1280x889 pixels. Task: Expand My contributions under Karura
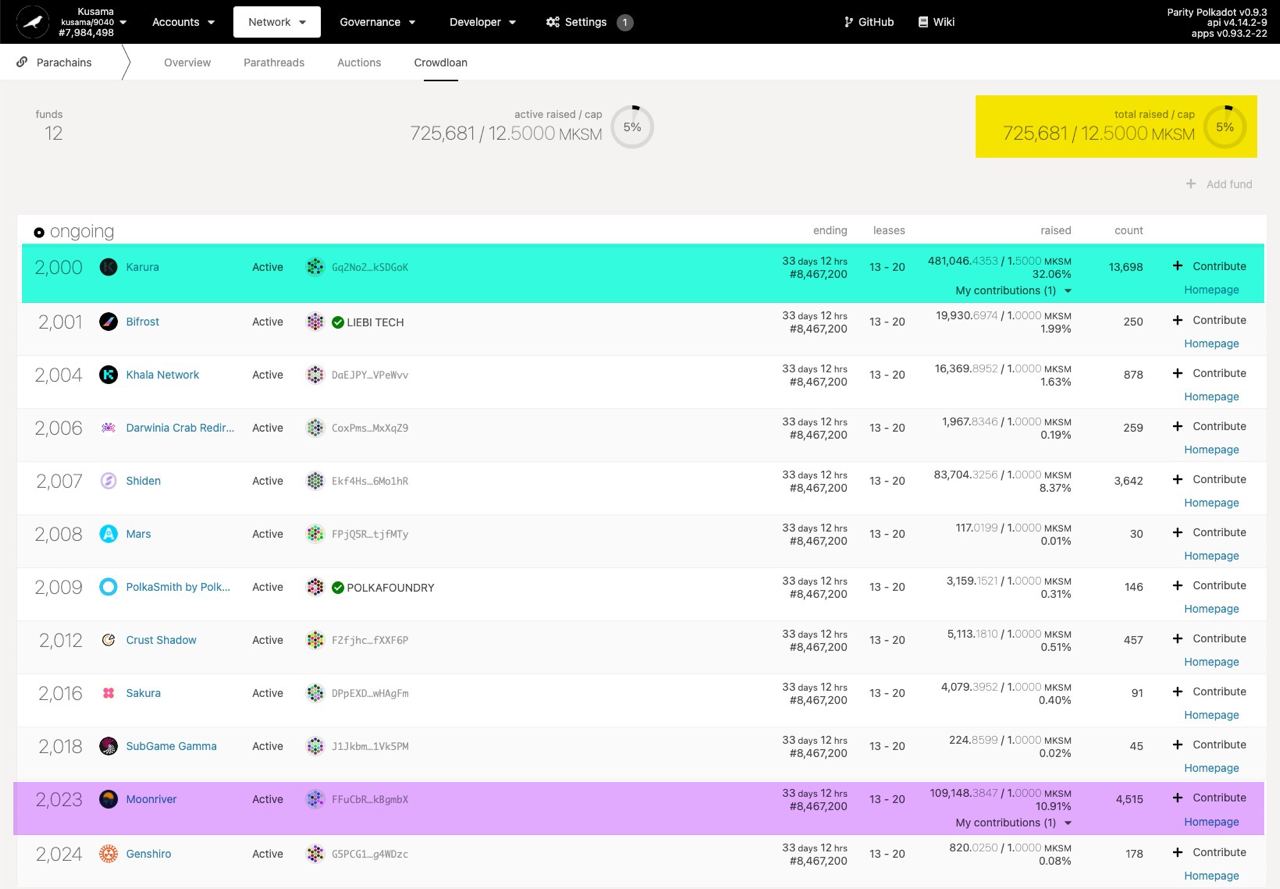(x=1013, y=291)
